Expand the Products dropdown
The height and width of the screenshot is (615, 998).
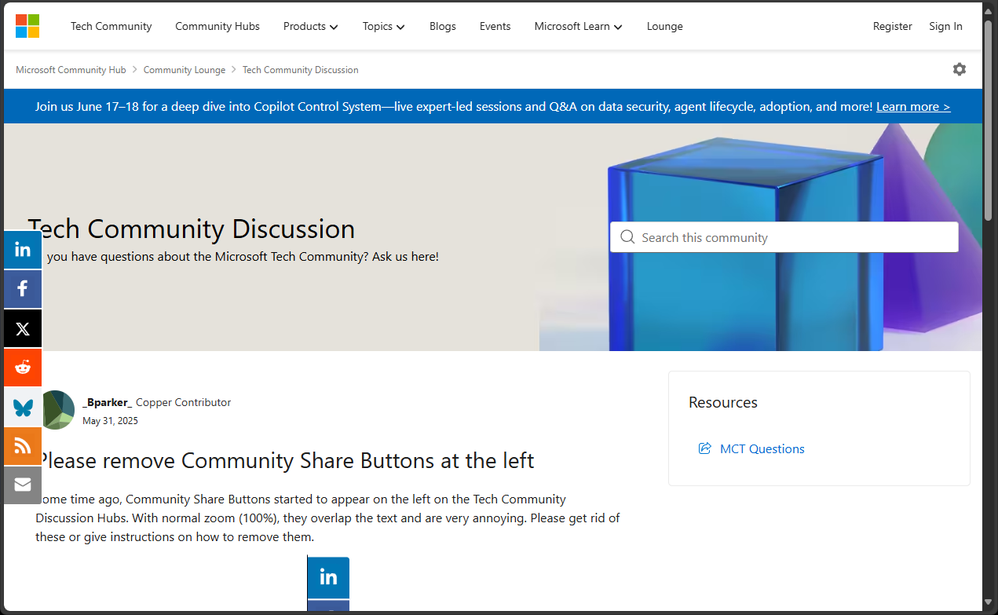point(311,26)
